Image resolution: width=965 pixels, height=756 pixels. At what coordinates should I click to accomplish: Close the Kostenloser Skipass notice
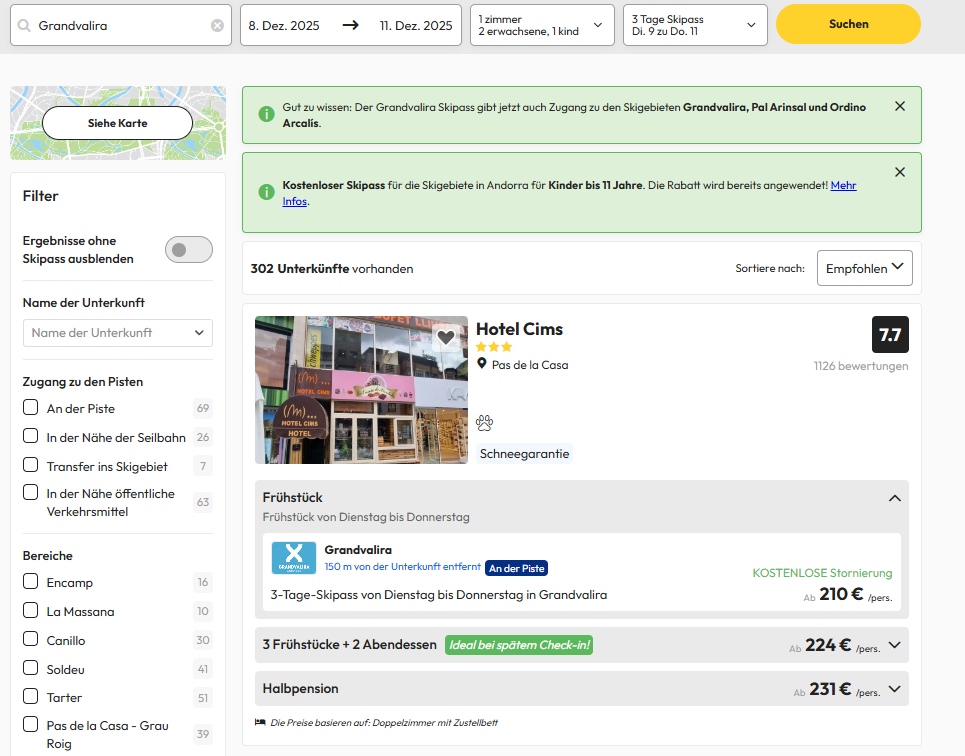click(x=900, y=172)
